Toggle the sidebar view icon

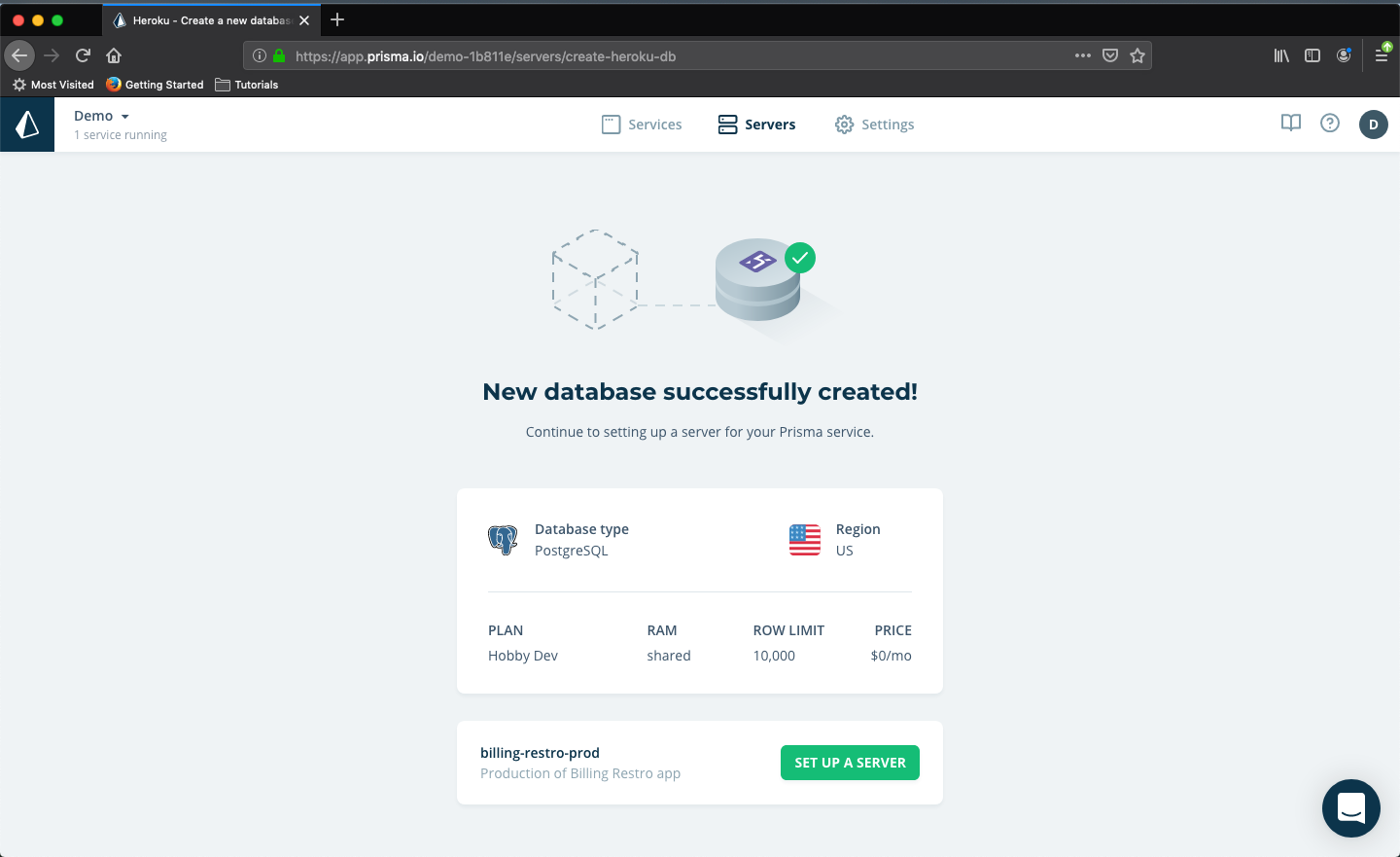coord(1312,55)
